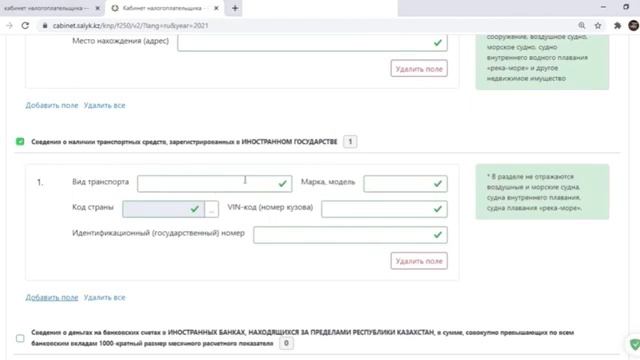Open the zoom magnifier icon in address bar
The image size is (640, 360).
(x=582, y=25)
